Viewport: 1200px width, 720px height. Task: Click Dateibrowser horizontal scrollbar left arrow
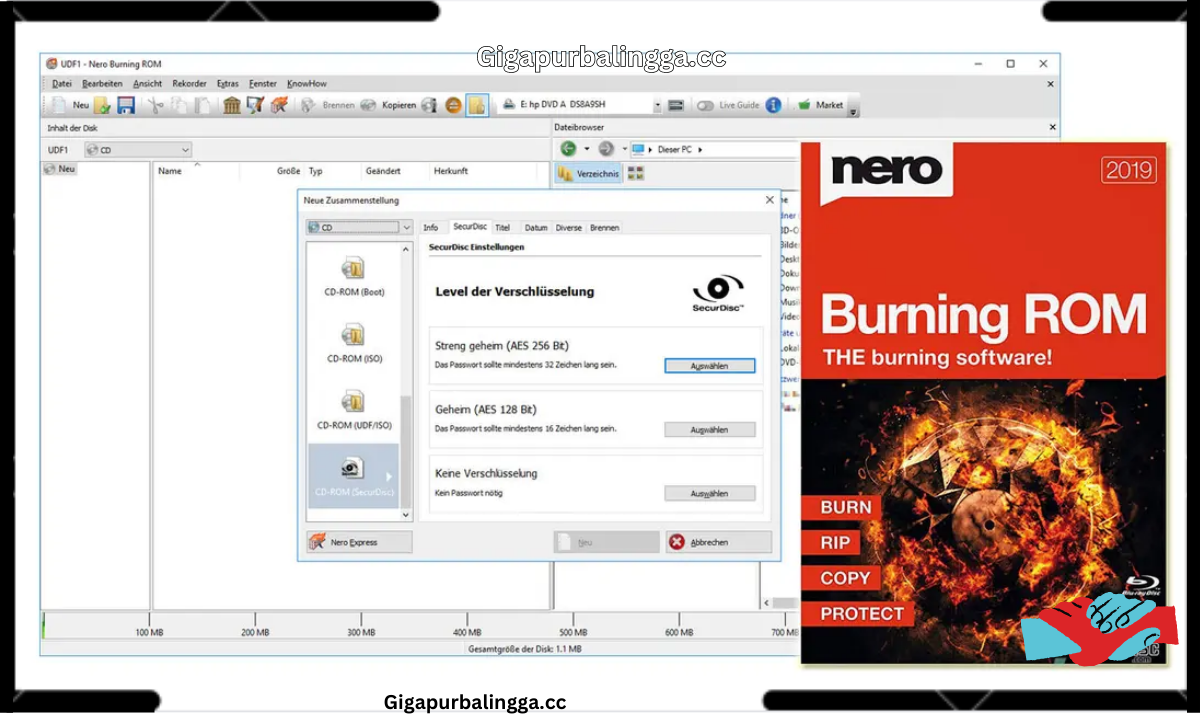click(767, 604)
